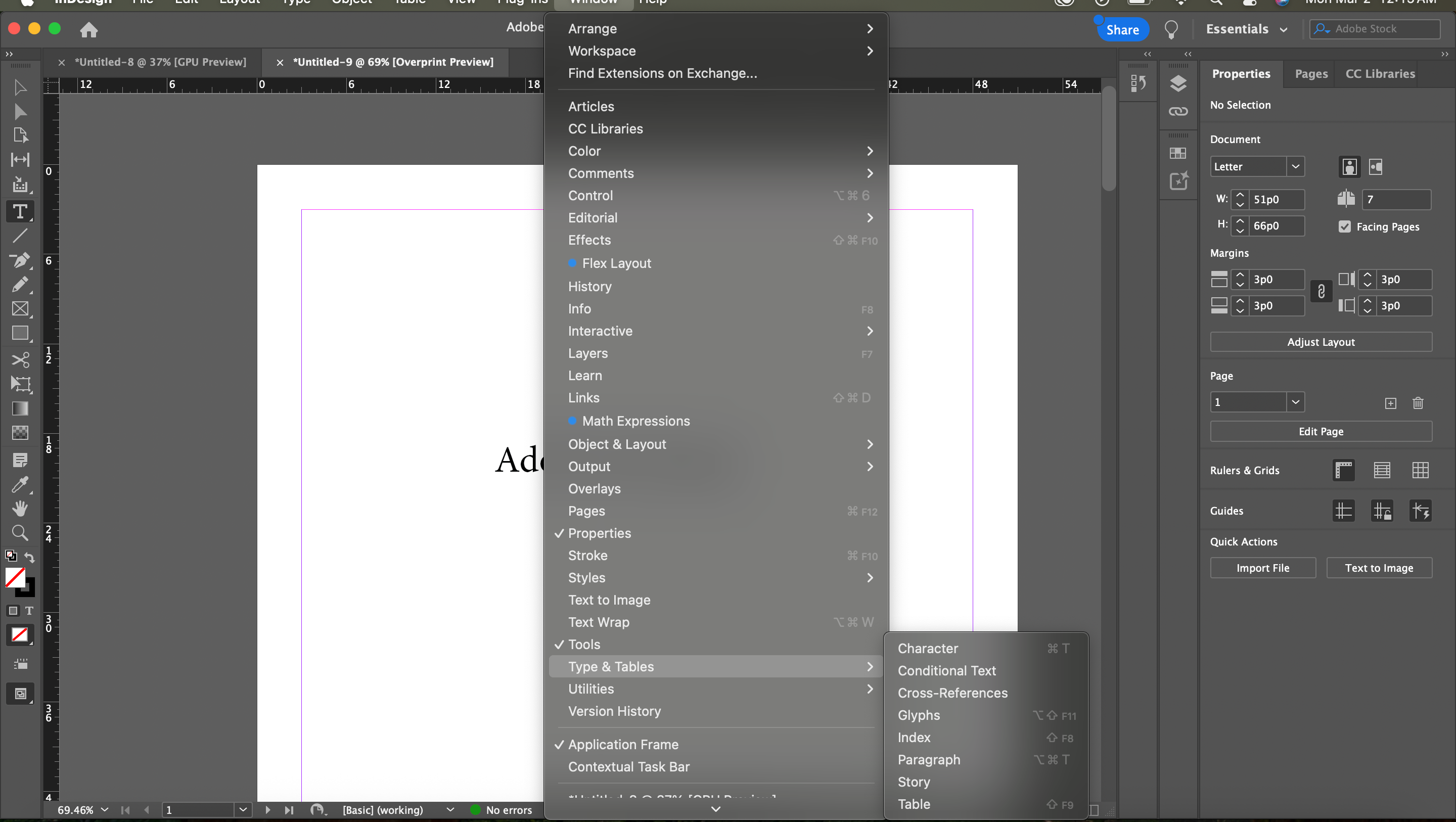Toggle the margins link chain icon

click(x=1321, y=292)
